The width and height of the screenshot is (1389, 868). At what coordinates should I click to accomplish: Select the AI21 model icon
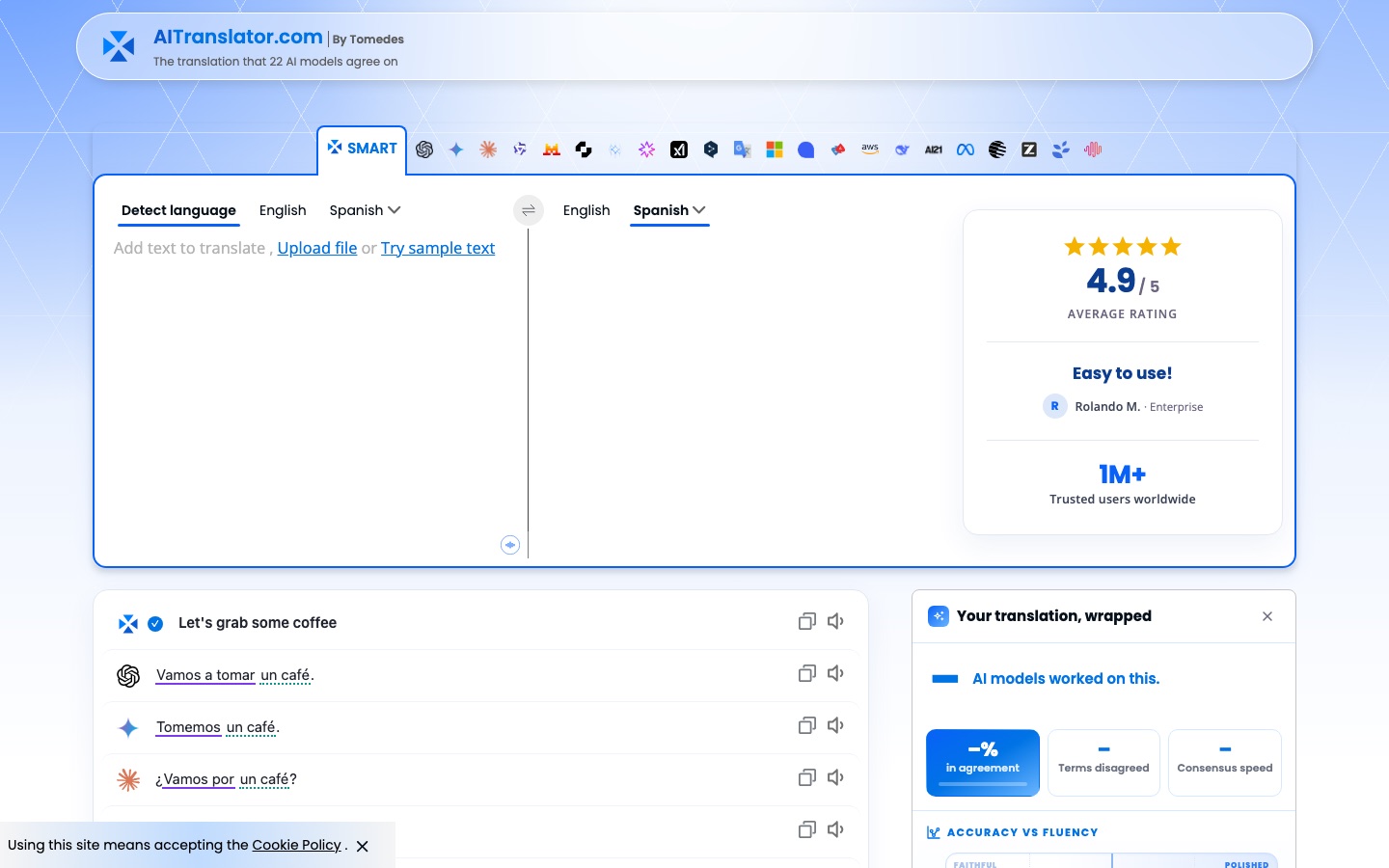click(x=934, y=149)
